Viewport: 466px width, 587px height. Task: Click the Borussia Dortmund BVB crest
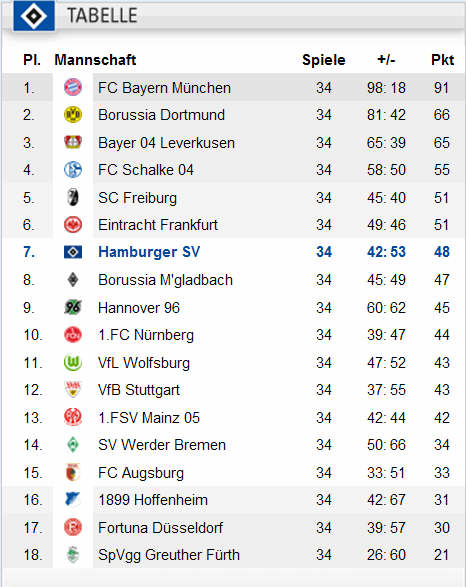click(x=73, y=115)
